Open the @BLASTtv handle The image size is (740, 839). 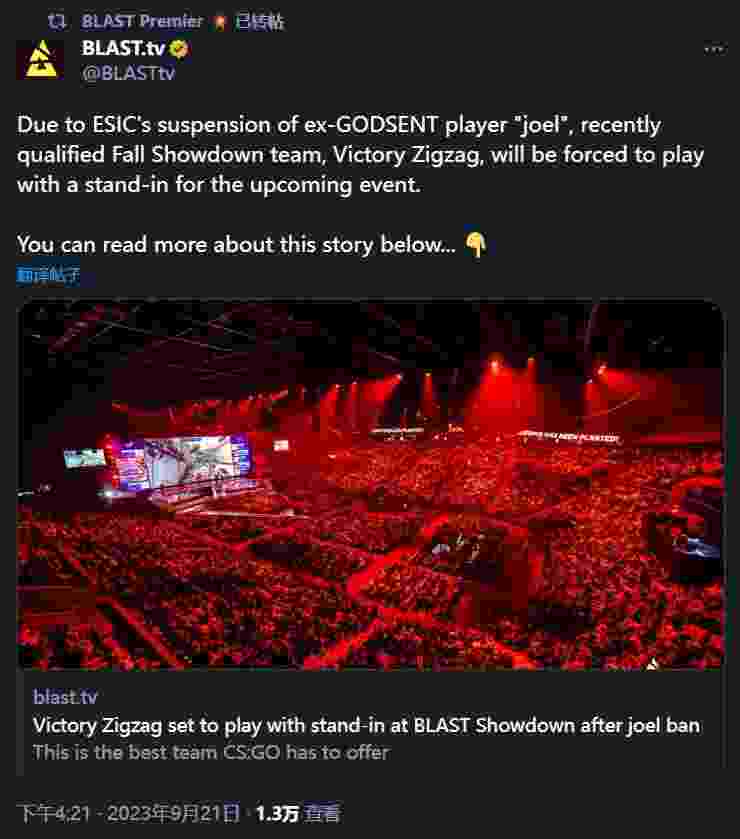128,73
